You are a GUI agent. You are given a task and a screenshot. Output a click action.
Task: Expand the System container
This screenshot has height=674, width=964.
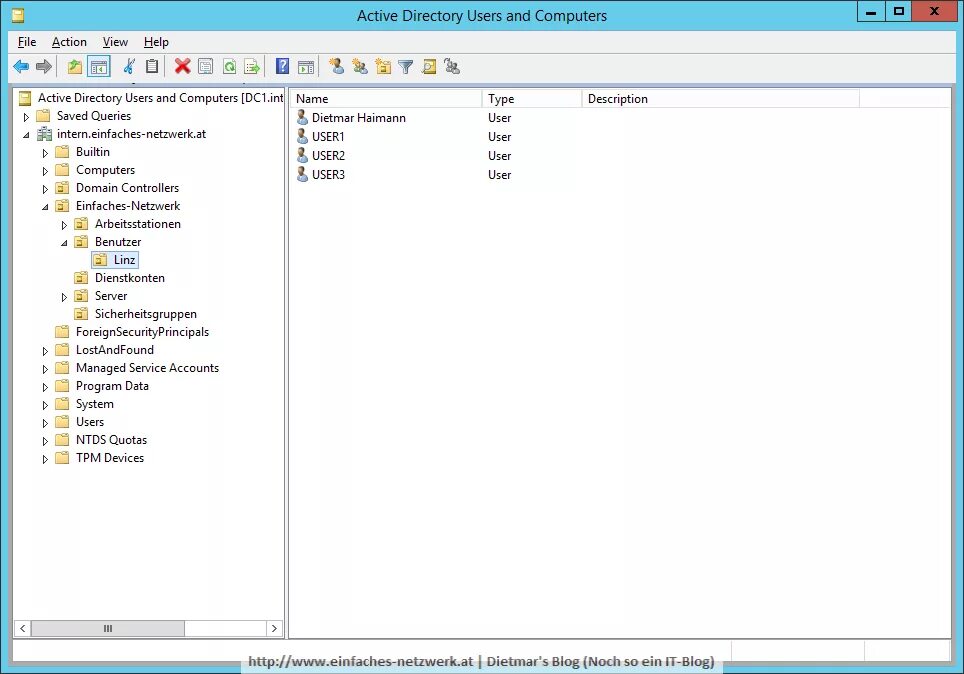pyautogui.click(x=45, y=405)
